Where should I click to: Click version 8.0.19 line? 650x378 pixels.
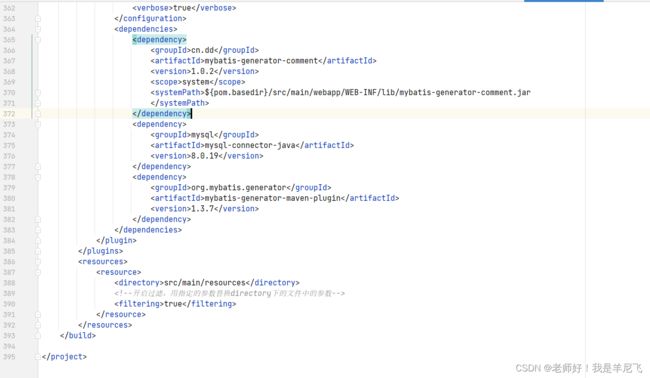207,156
